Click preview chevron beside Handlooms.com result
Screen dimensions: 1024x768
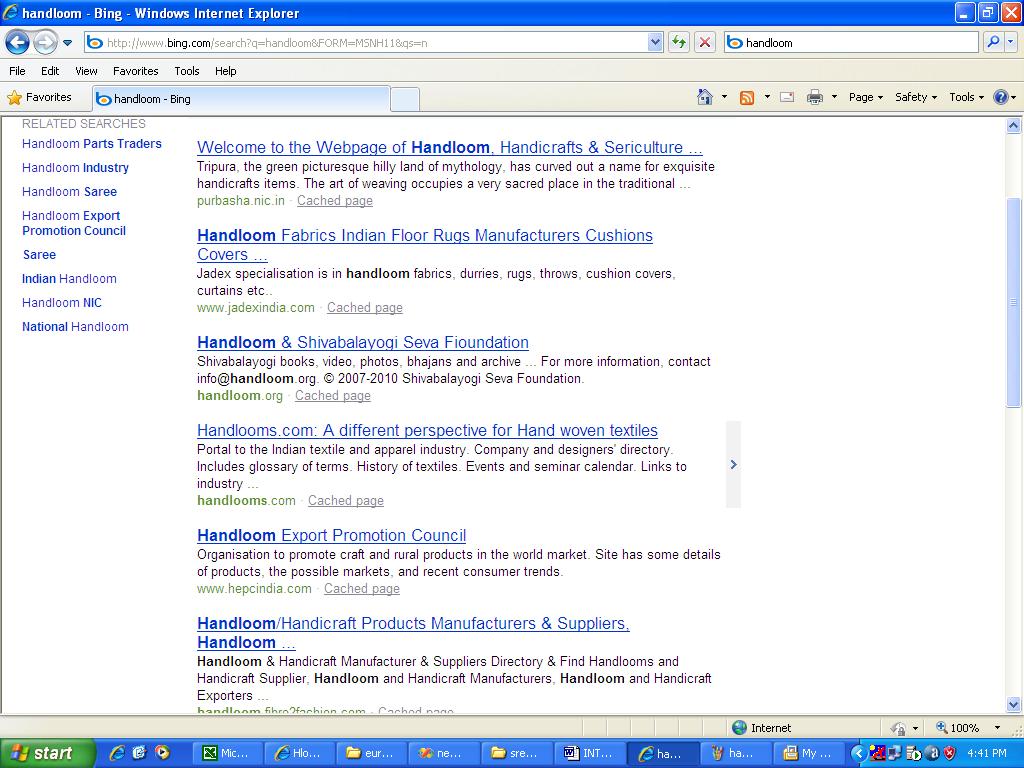point(733,465)
